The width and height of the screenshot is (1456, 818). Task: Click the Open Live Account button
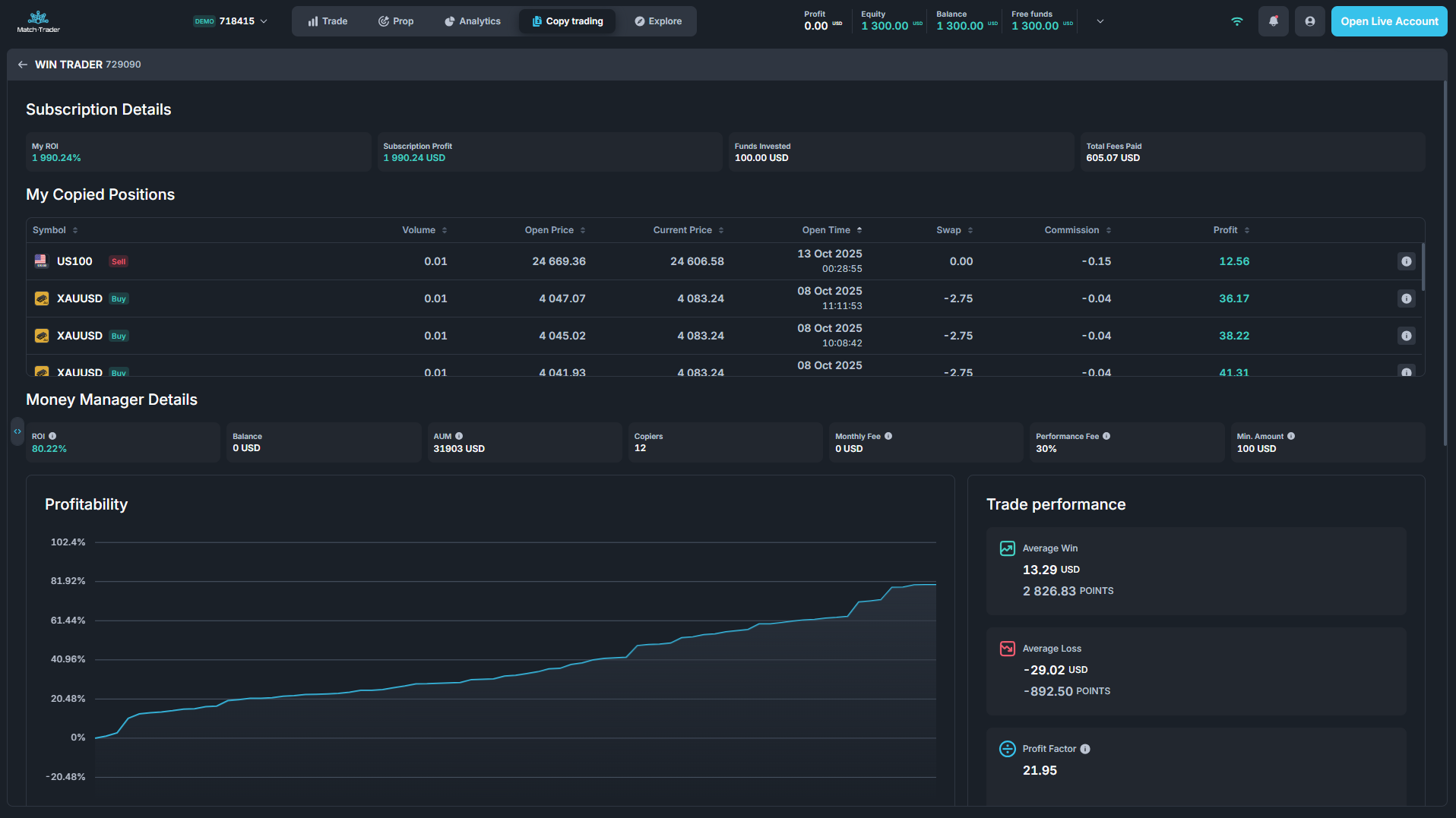pyautogui.click(x=1388, y=21)
